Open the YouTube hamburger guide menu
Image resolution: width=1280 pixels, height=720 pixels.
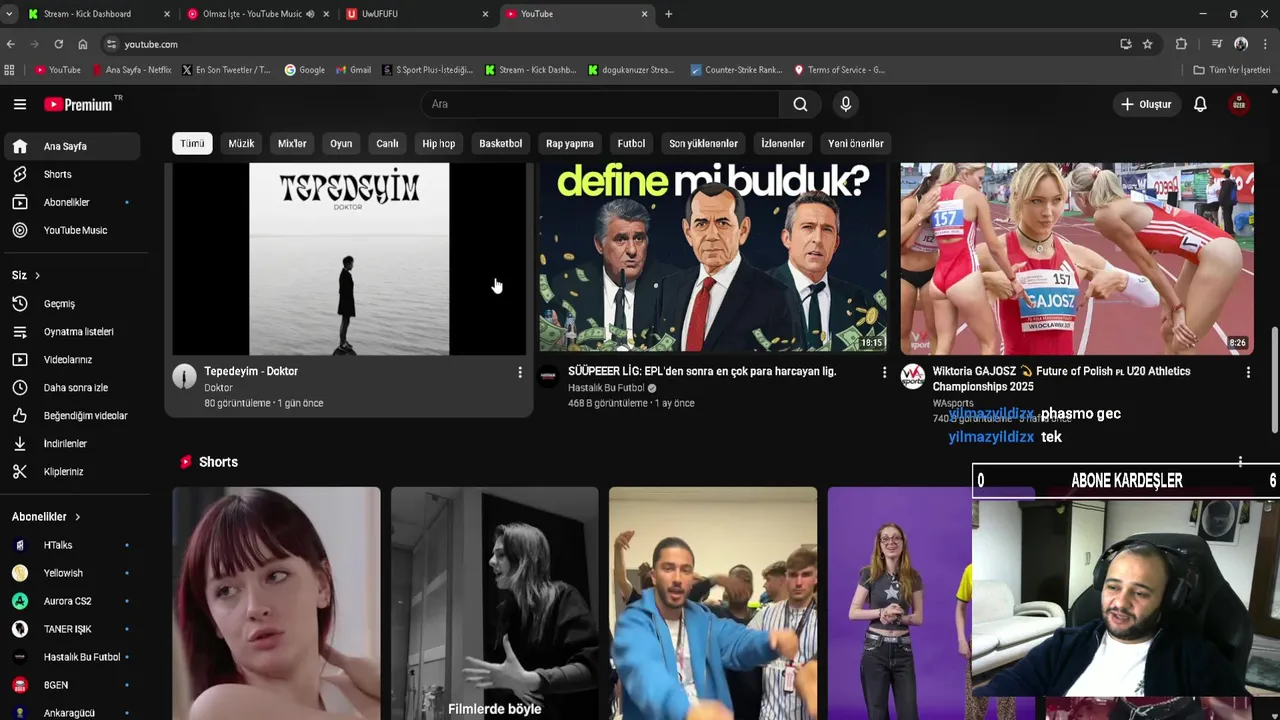pyautogui.click(x=20, y=104)
